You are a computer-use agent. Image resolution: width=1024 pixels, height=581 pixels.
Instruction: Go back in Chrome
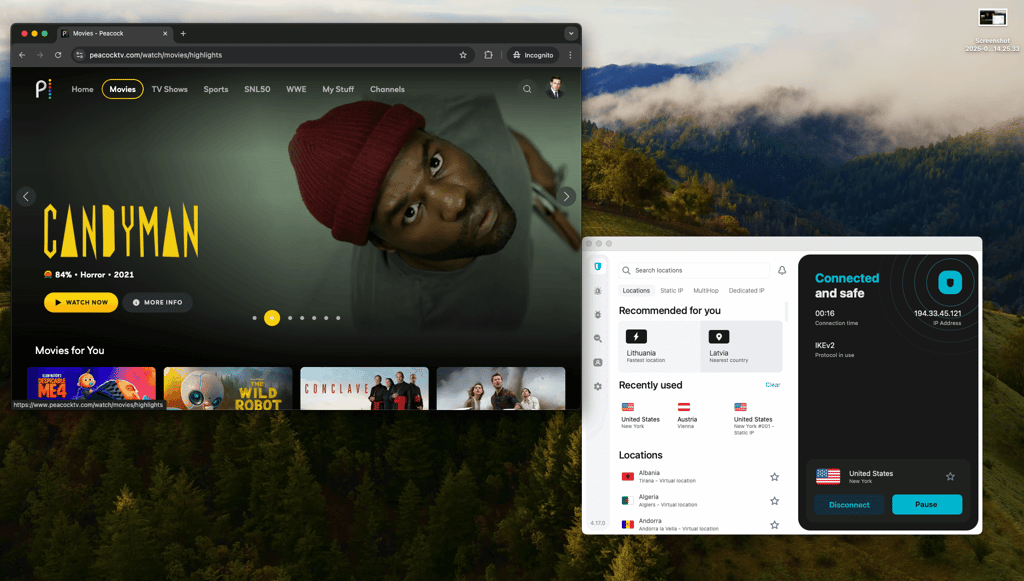click(x=22, y=55)
